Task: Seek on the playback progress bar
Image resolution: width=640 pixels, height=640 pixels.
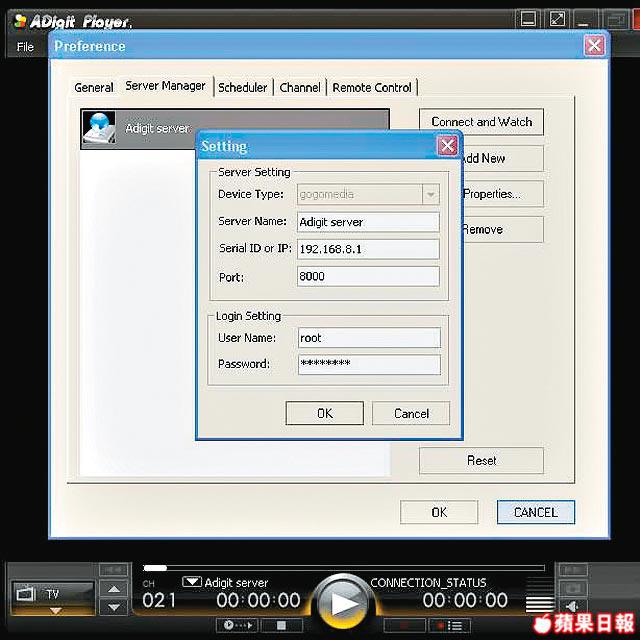Action: click(344, 568)
